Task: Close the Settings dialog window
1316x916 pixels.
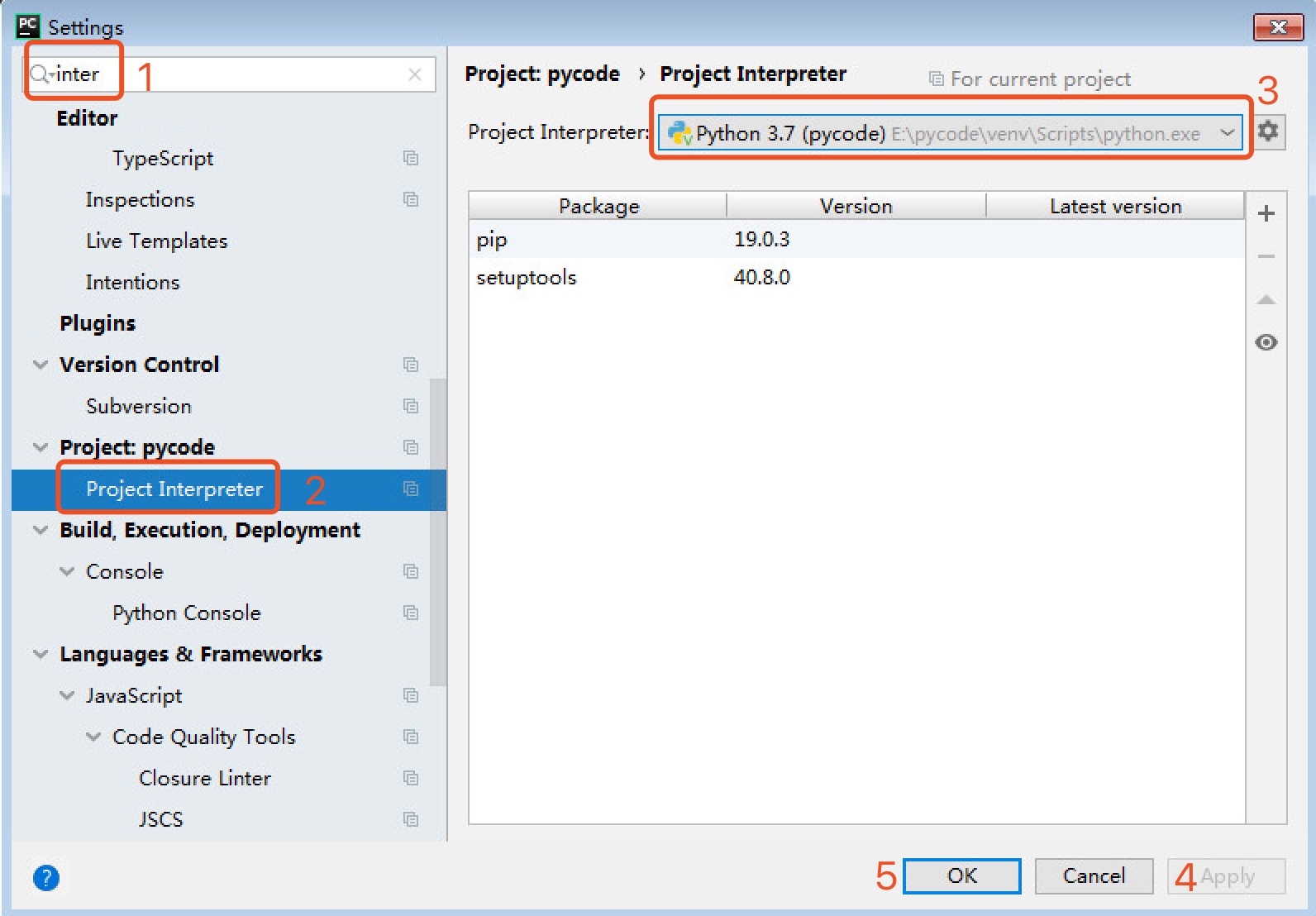Action: [x=1278, y=26]
